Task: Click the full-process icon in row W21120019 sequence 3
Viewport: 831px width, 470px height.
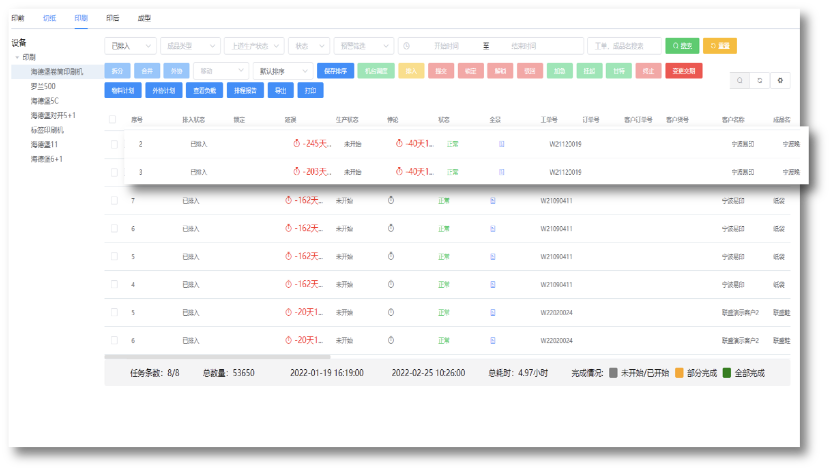Action: point(501,172)
